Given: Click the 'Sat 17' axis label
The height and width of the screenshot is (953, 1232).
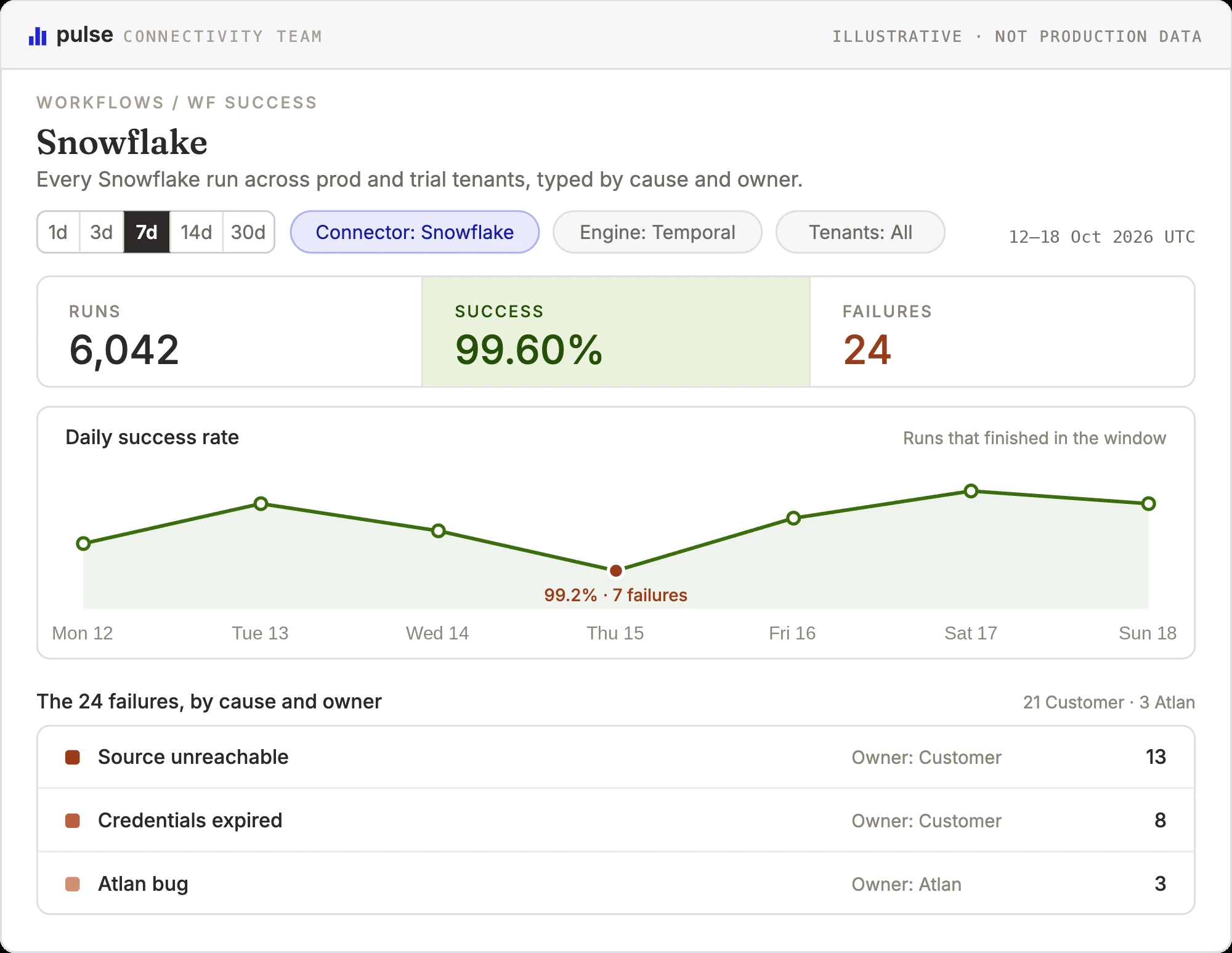Looking at the screenshot, I should 971,633.
